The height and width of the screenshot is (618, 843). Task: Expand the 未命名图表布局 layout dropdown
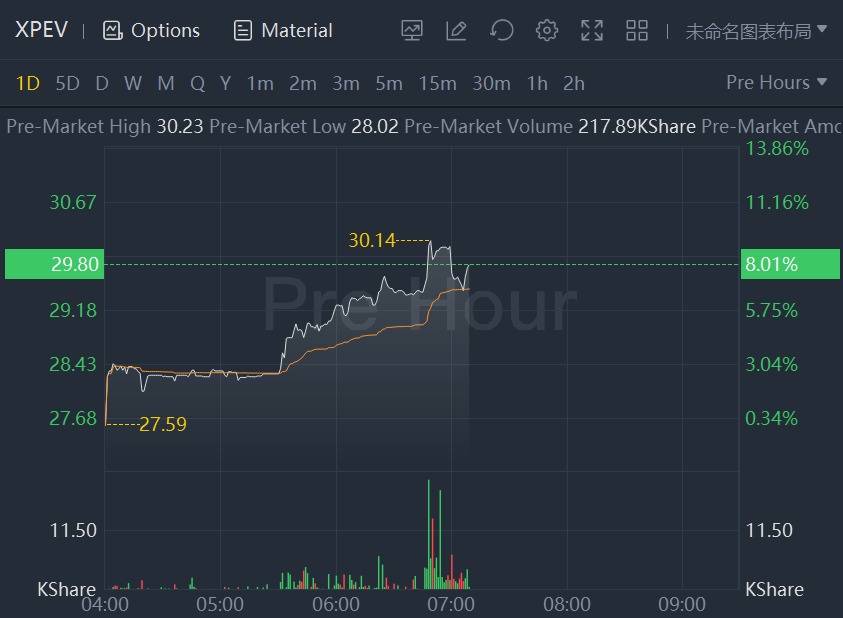click(756, 30)
